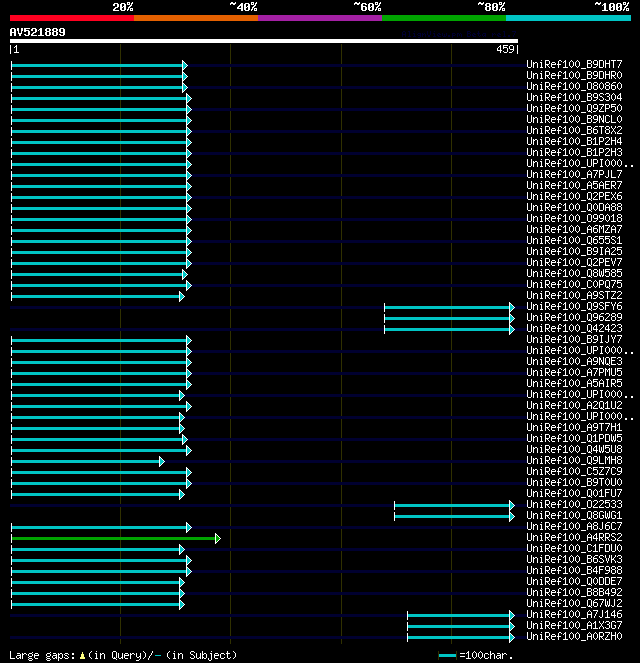Select hit label UniRef100_Q0DA88
This screenshot has height=663, width=640.
click(x=574, y=207)
